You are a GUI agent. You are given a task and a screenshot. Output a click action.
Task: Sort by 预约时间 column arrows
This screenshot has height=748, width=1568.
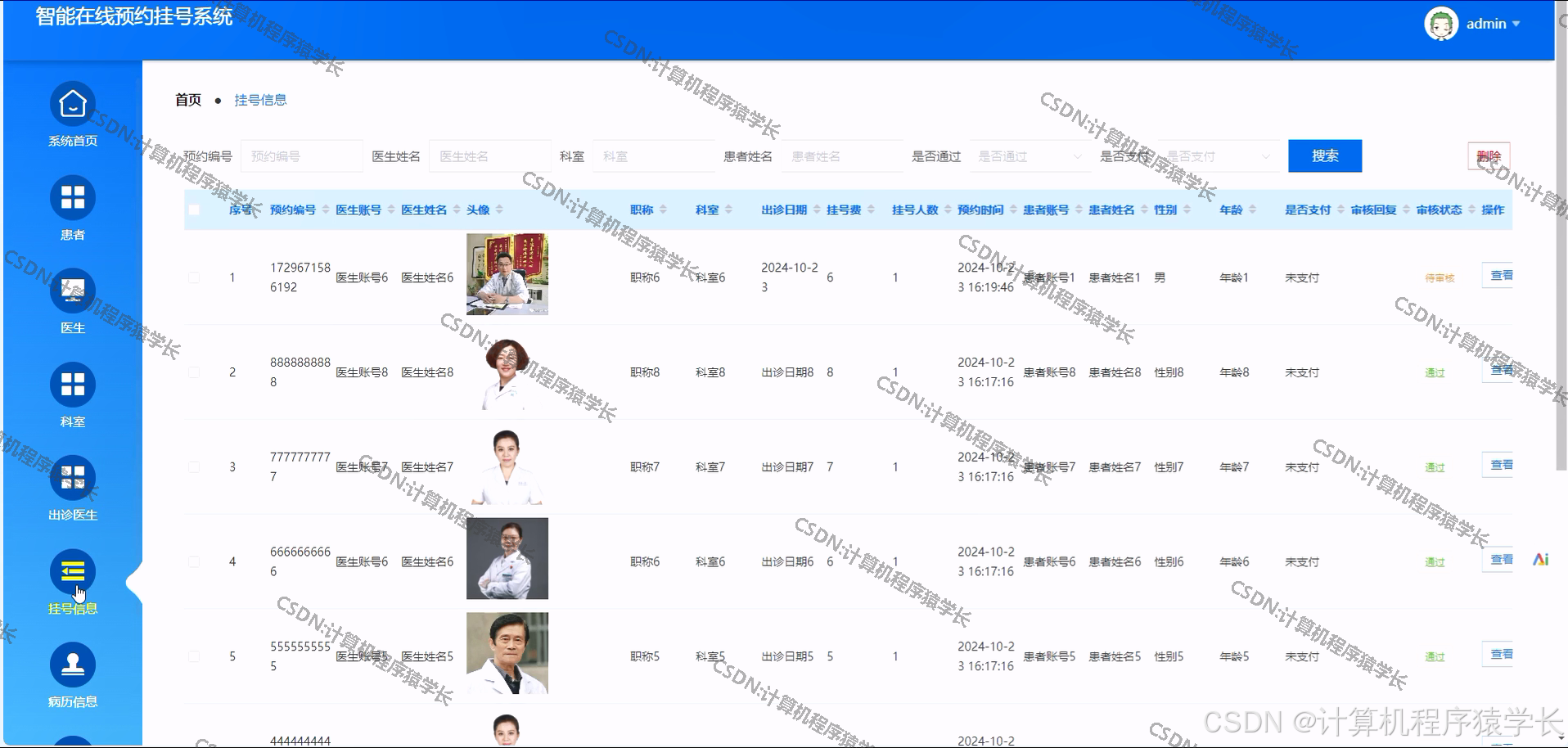pos(1013,210)
